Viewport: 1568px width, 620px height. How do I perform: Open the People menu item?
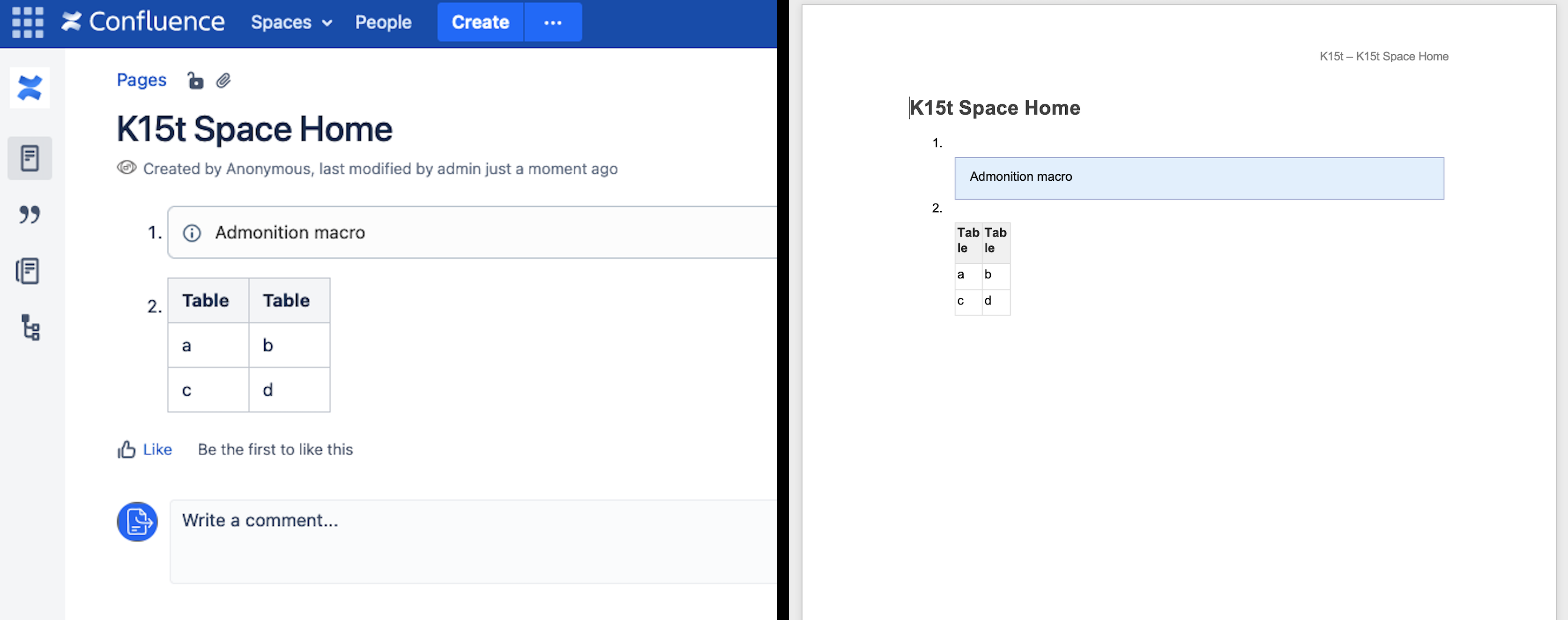click(x=383, y=22)
